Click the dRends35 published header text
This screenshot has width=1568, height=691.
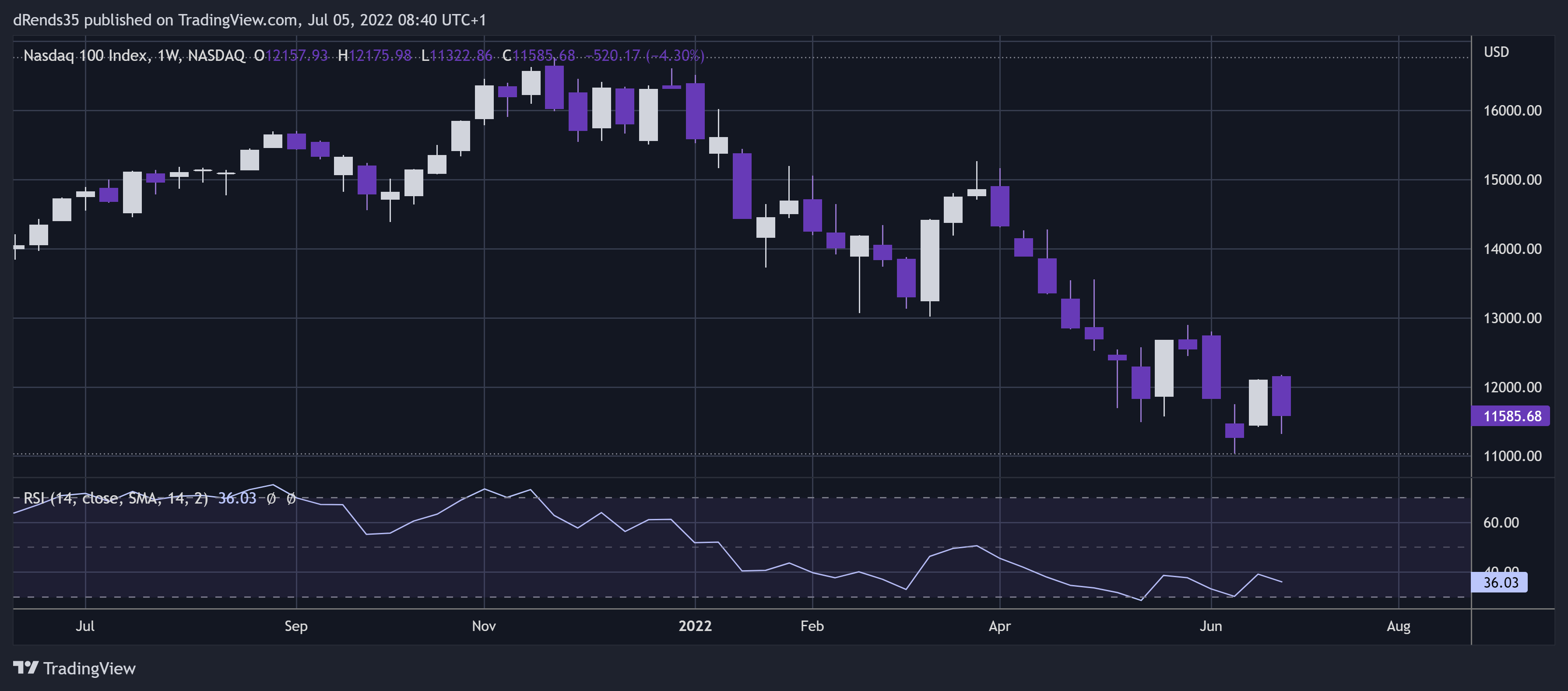pos(250,20)
